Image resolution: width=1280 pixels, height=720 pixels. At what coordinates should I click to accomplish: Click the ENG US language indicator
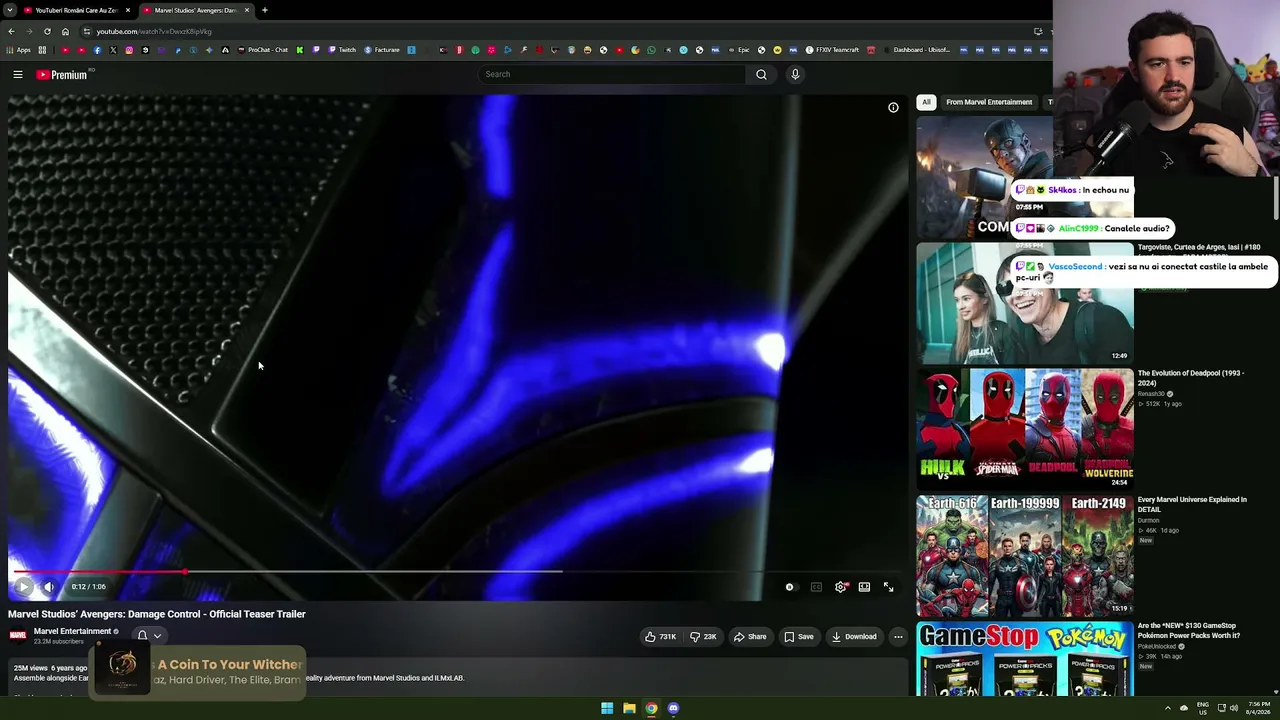[1203, 708]
